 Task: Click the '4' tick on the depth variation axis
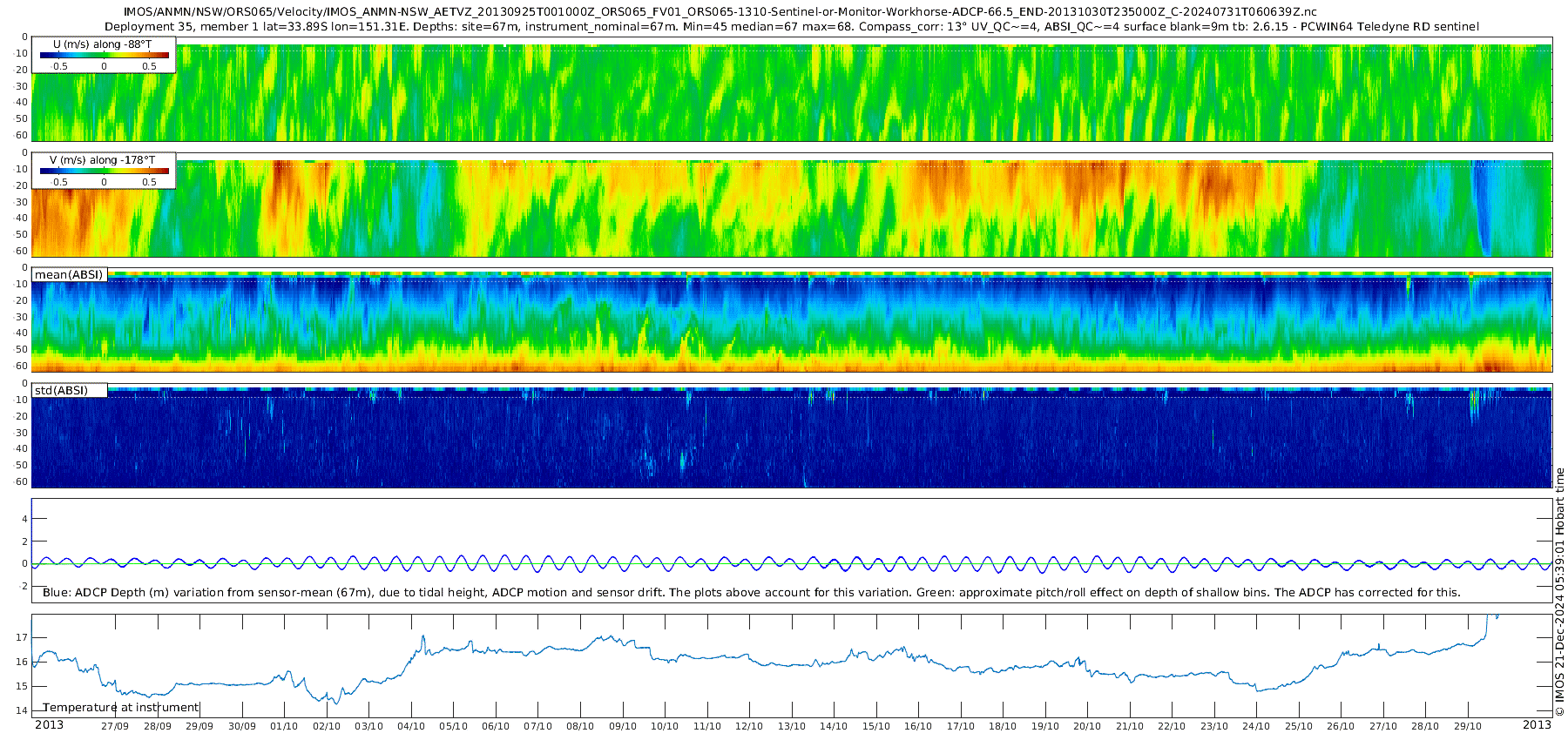click(x=24, y=519)
